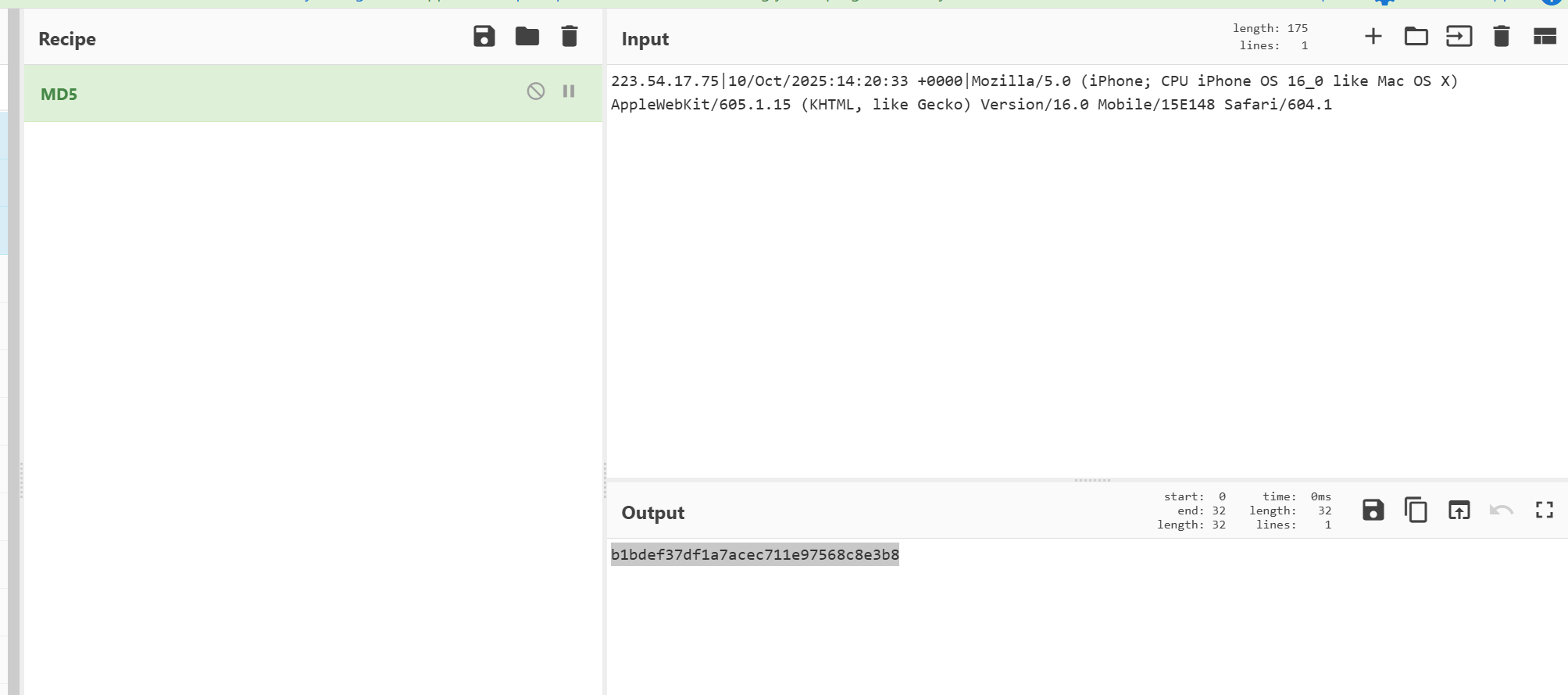The height and width of the screenshot is (695, 1568).
Task: Maximise the output pane
Action: pos(1545,511)
